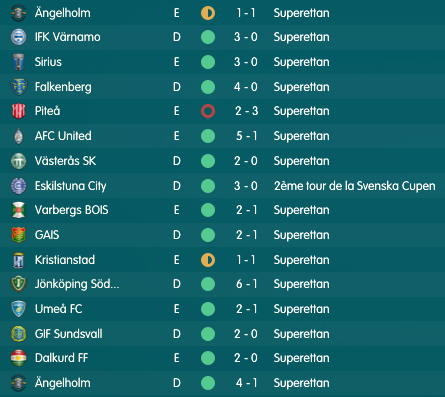
Task: Click the green win indicator for AFC United
Action: [x=208, y=136]
